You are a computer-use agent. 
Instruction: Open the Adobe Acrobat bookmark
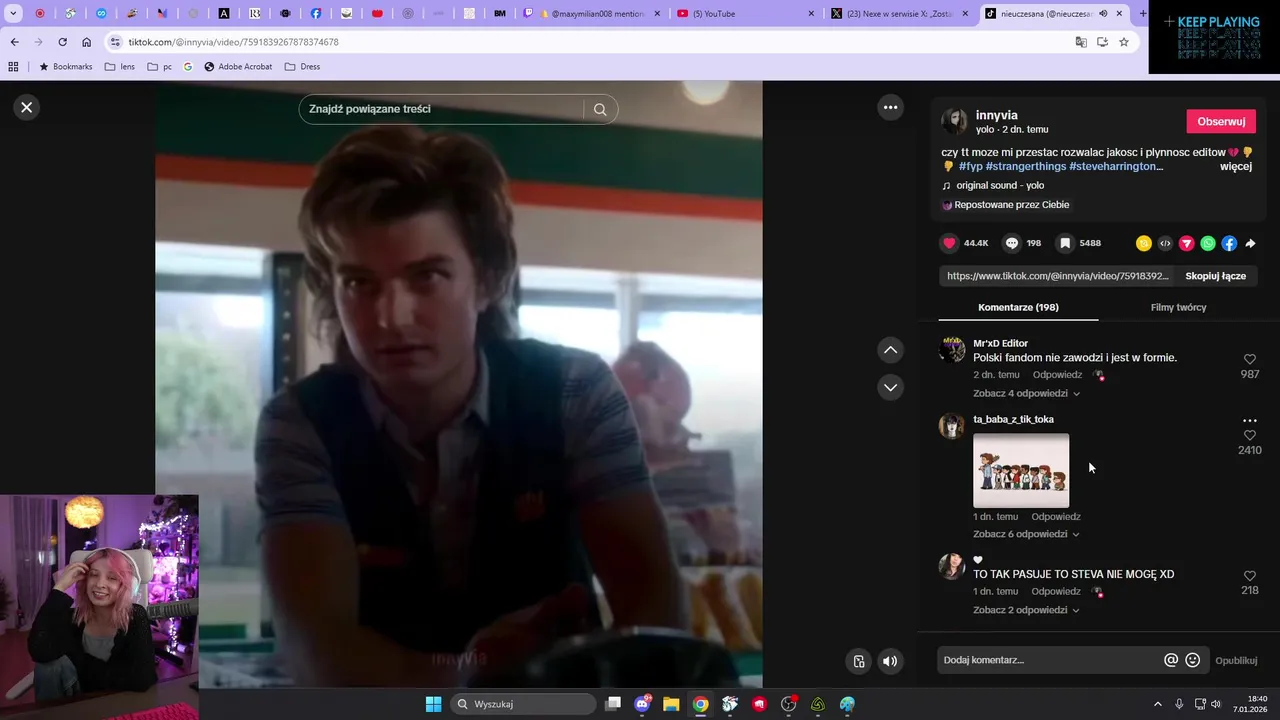click(238, 67)
